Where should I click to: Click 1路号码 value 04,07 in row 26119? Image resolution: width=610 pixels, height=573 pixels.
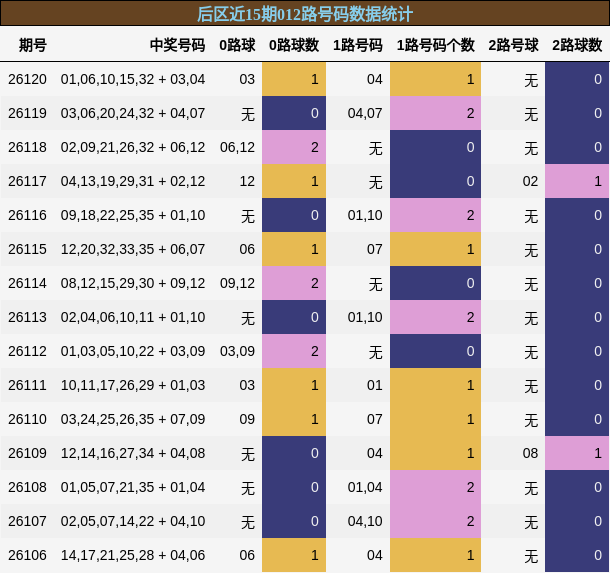(365, 113)
